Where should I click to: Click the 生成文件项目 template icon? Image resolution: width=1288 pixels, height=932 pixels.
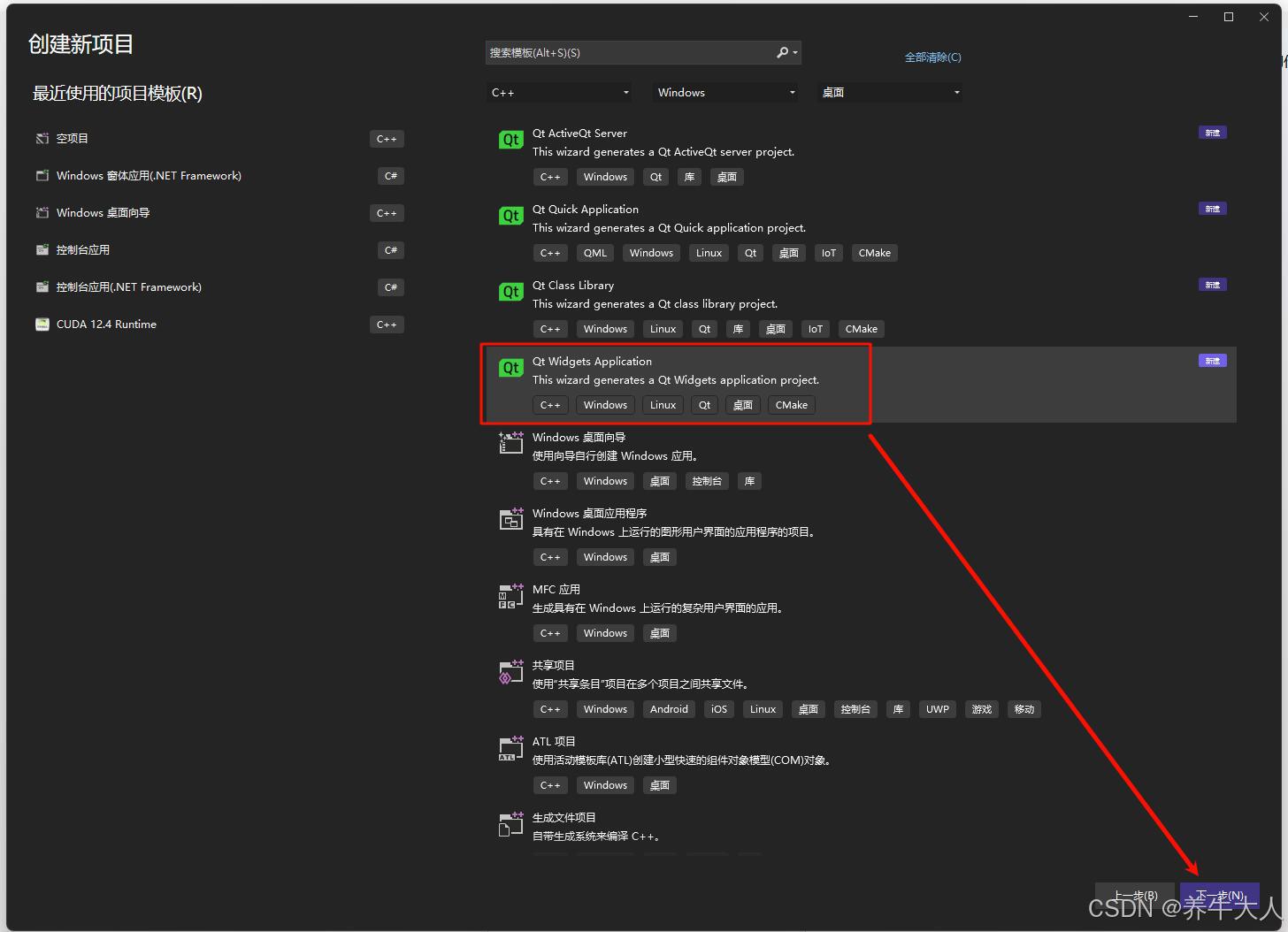[x=511, y=824]
